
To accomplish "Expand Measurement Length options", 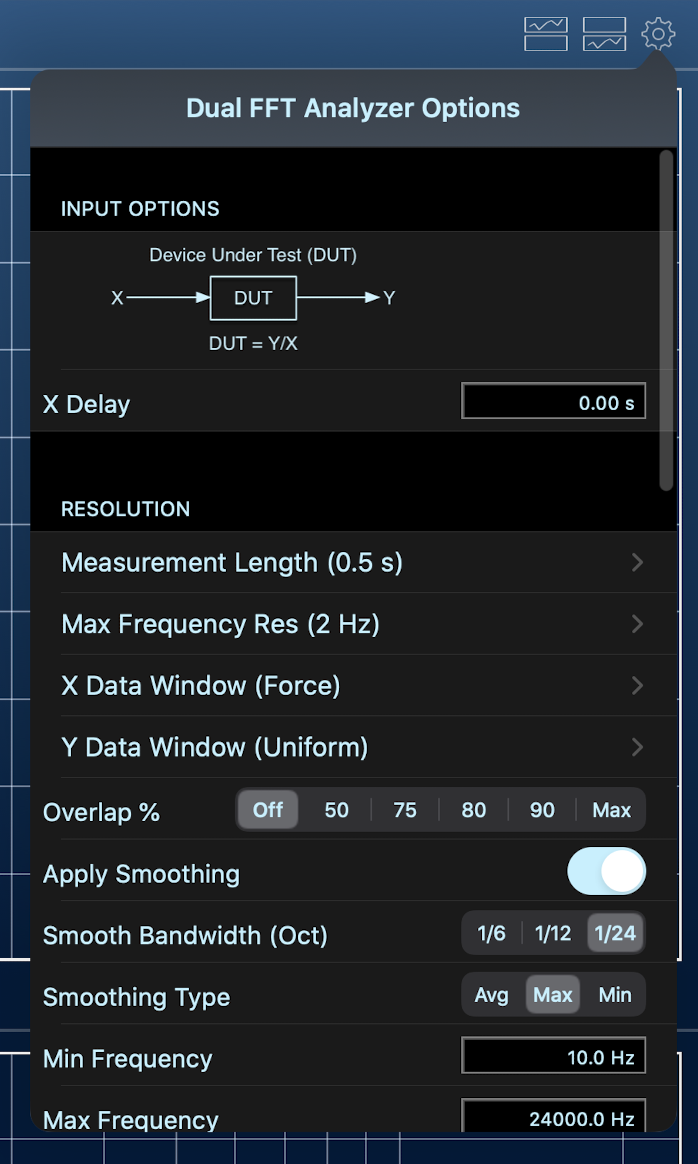I will tap(350, 563).
